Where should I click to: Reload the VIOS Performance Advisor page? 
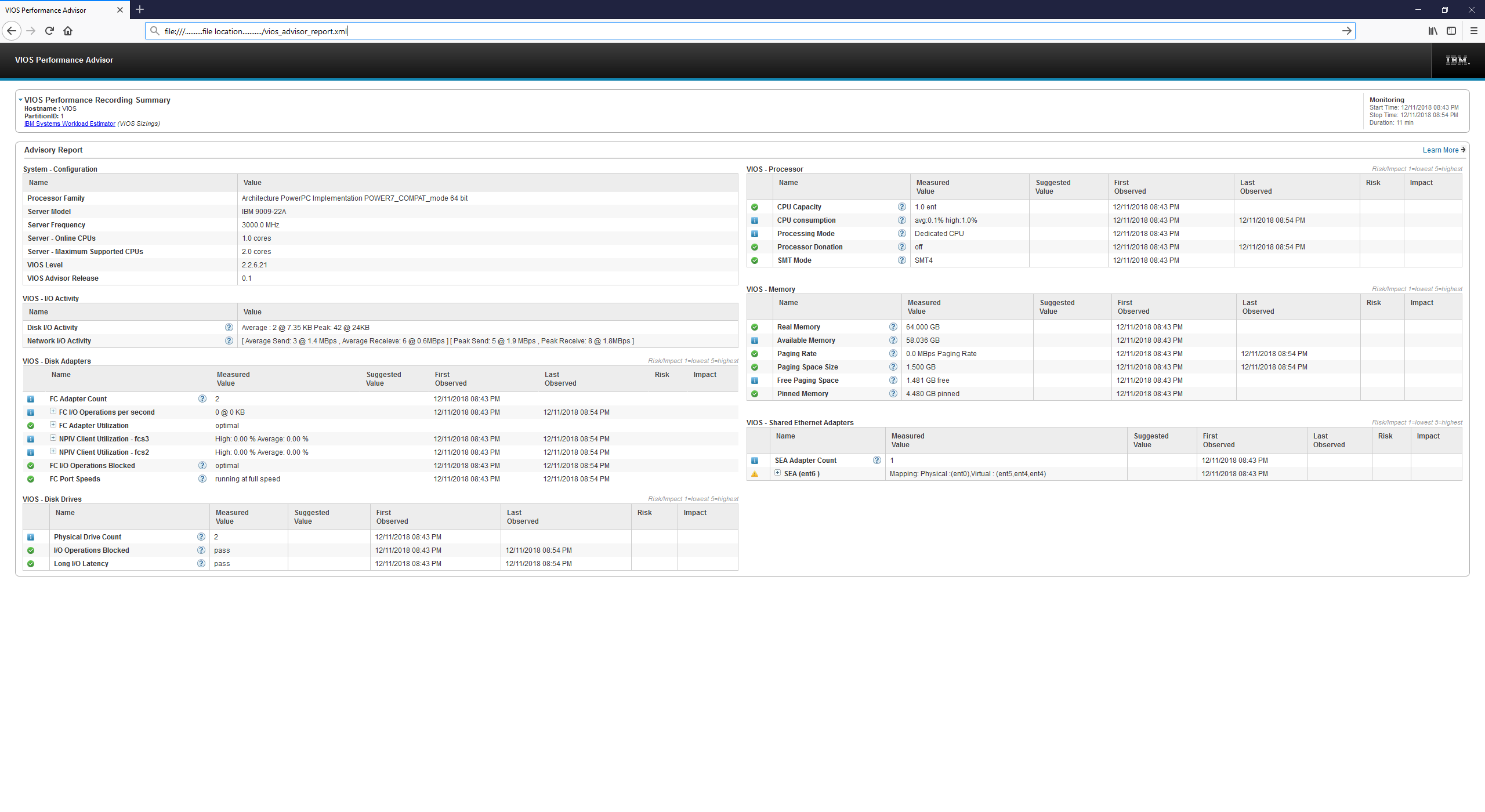(x=50, y=31)
